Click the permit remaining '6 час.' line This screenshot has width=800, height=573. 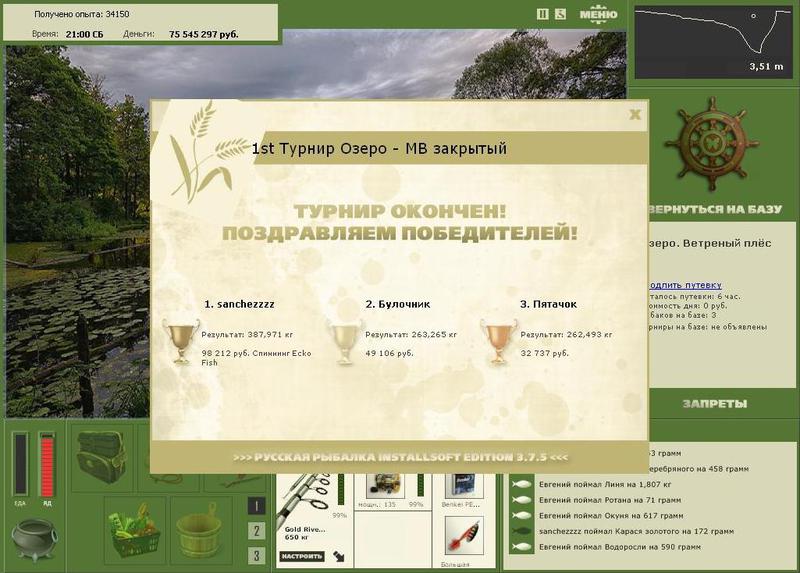pyautogui.click(x=694, y=296)
